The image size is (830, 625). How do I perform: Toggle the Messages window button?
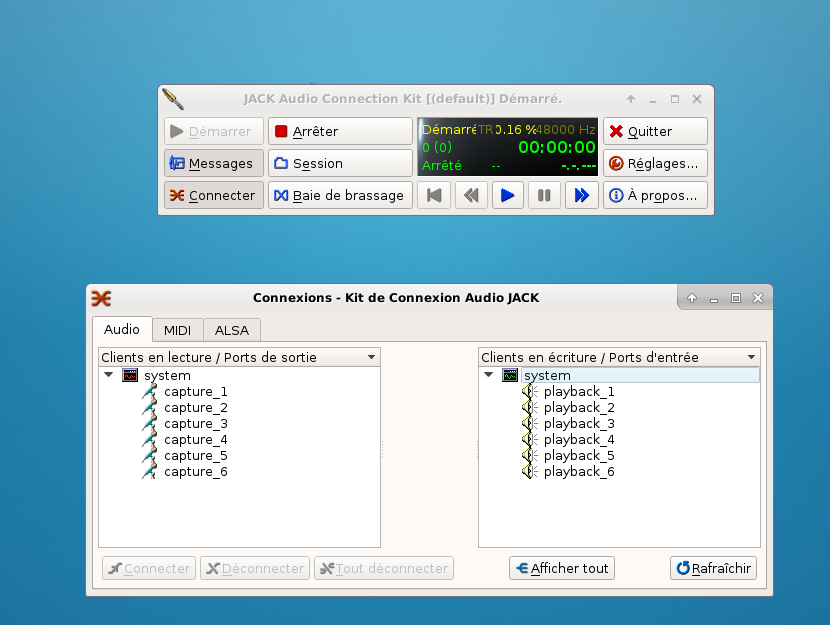coord(213,164)
